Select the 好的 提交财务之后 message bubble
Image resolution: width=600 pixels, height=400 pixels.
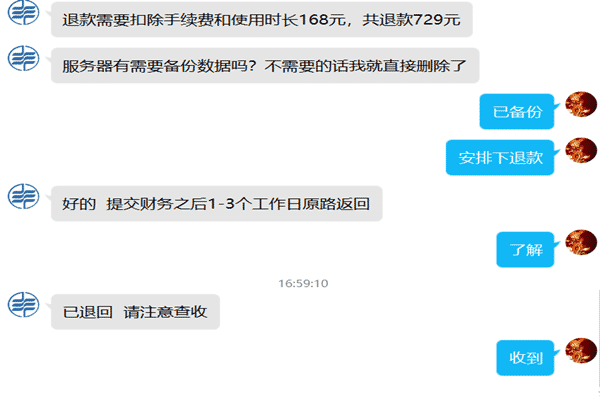217,203
